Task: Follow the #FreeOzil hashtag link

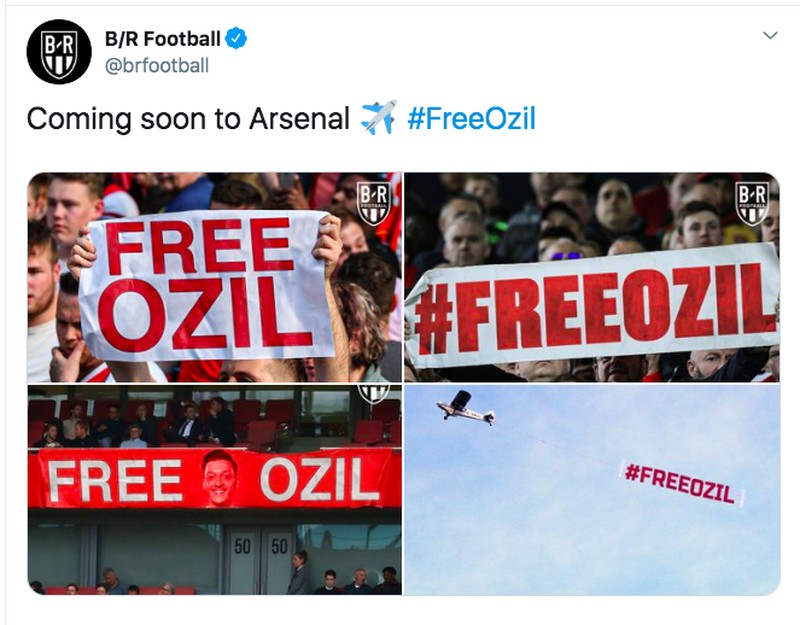Action: [471, 119]
